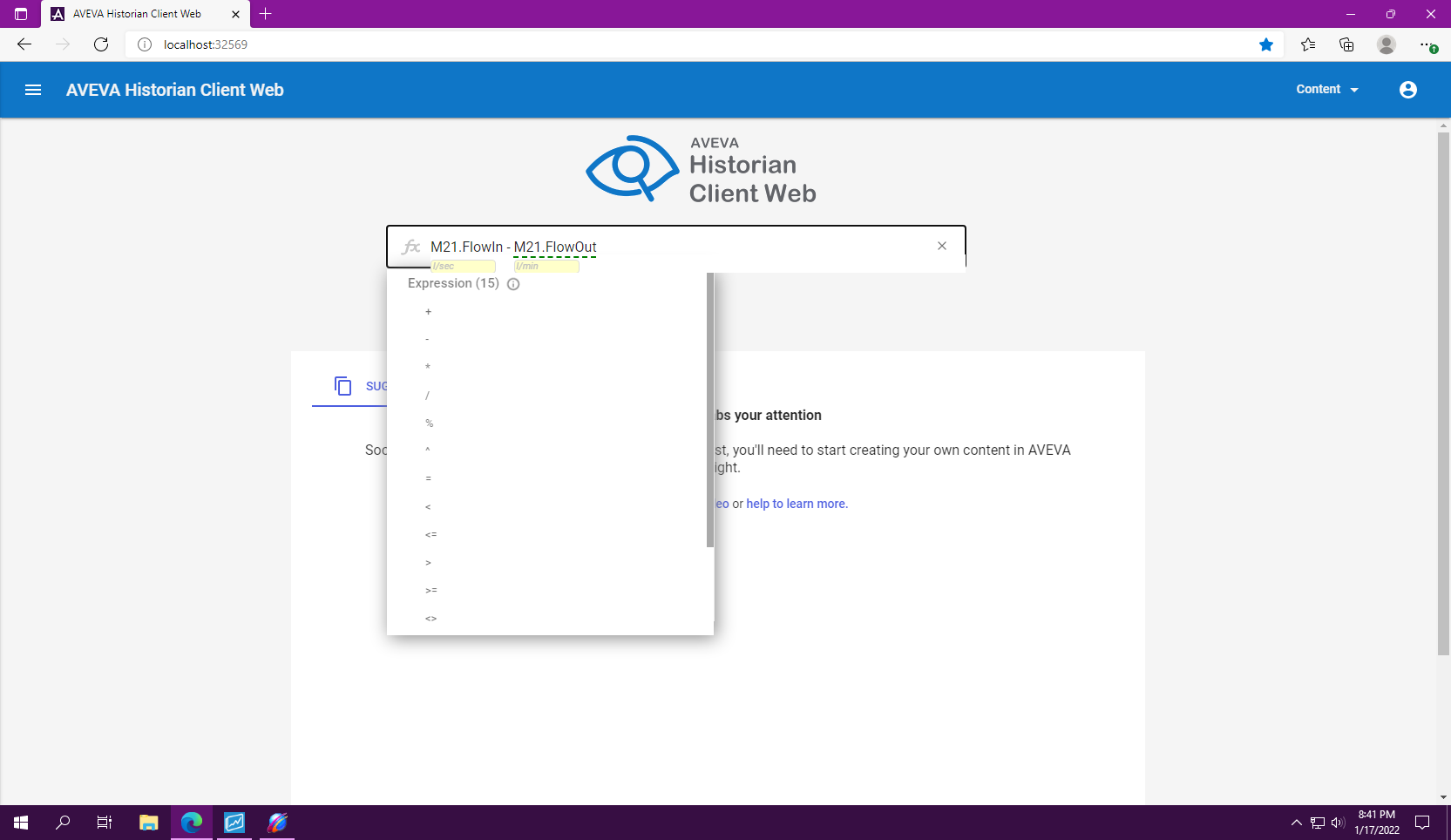
Task: Click the help to learn more link
Action: pos(797,504)
